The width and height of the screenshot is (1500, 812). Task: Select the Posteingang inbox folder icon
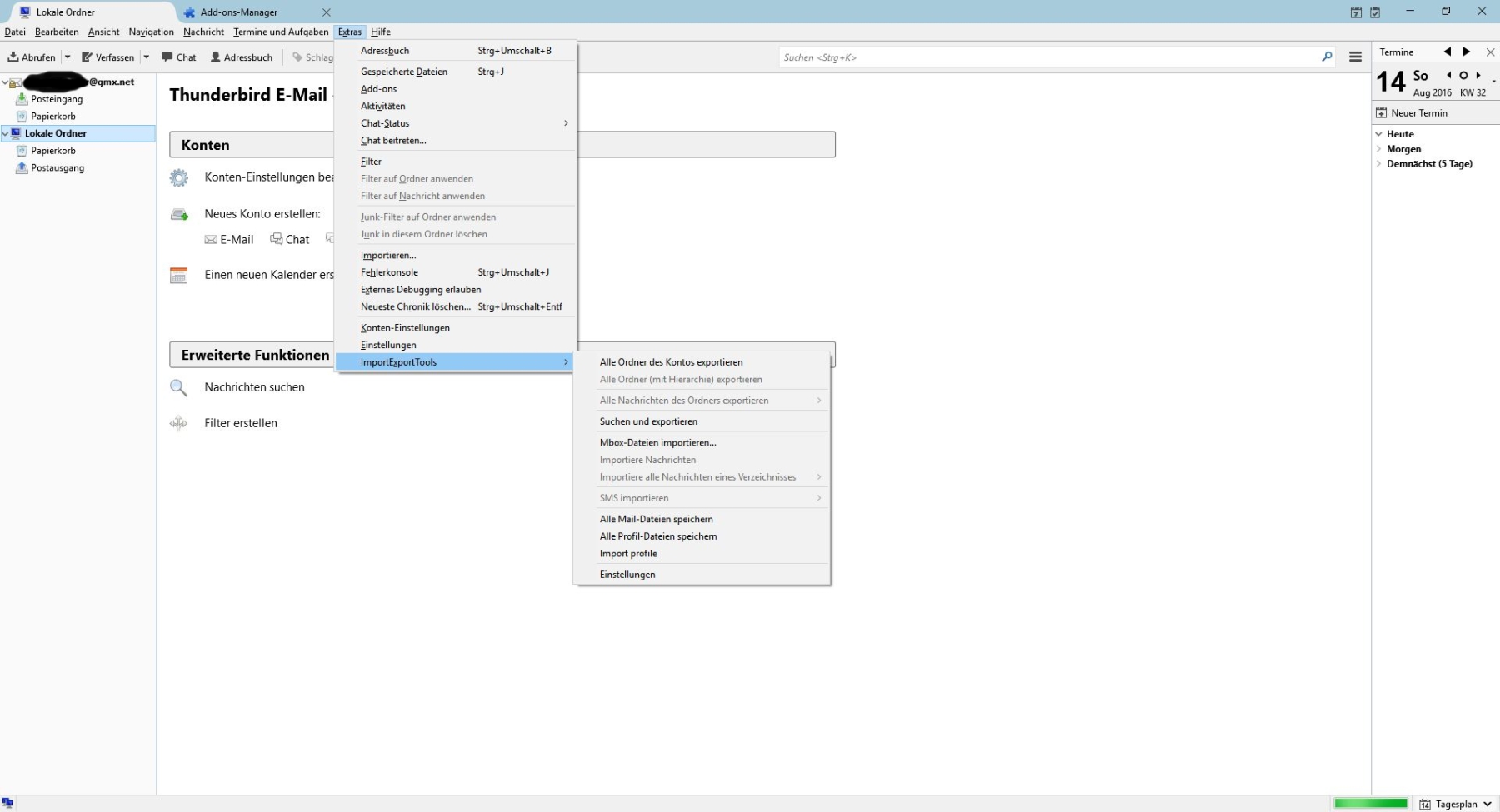coord(22,99)
